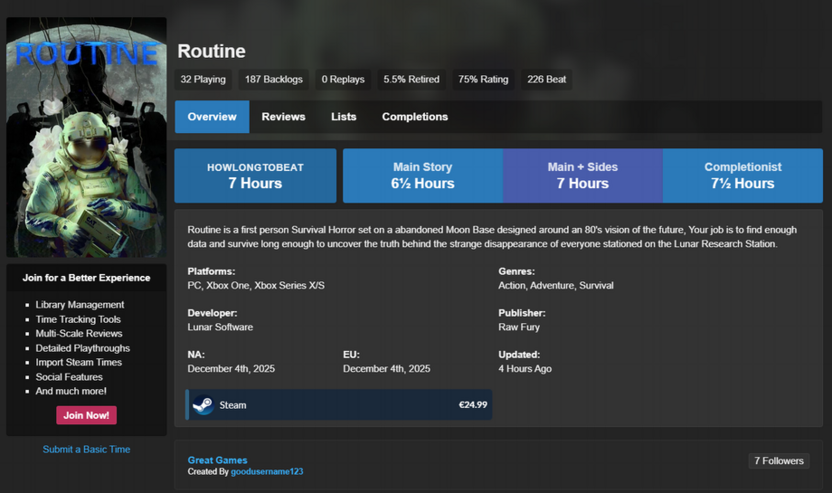This screenshot has width=832, height=493.
Task: Click genres text 'Action, Adventure, Survival'
Action: point(556,286)
